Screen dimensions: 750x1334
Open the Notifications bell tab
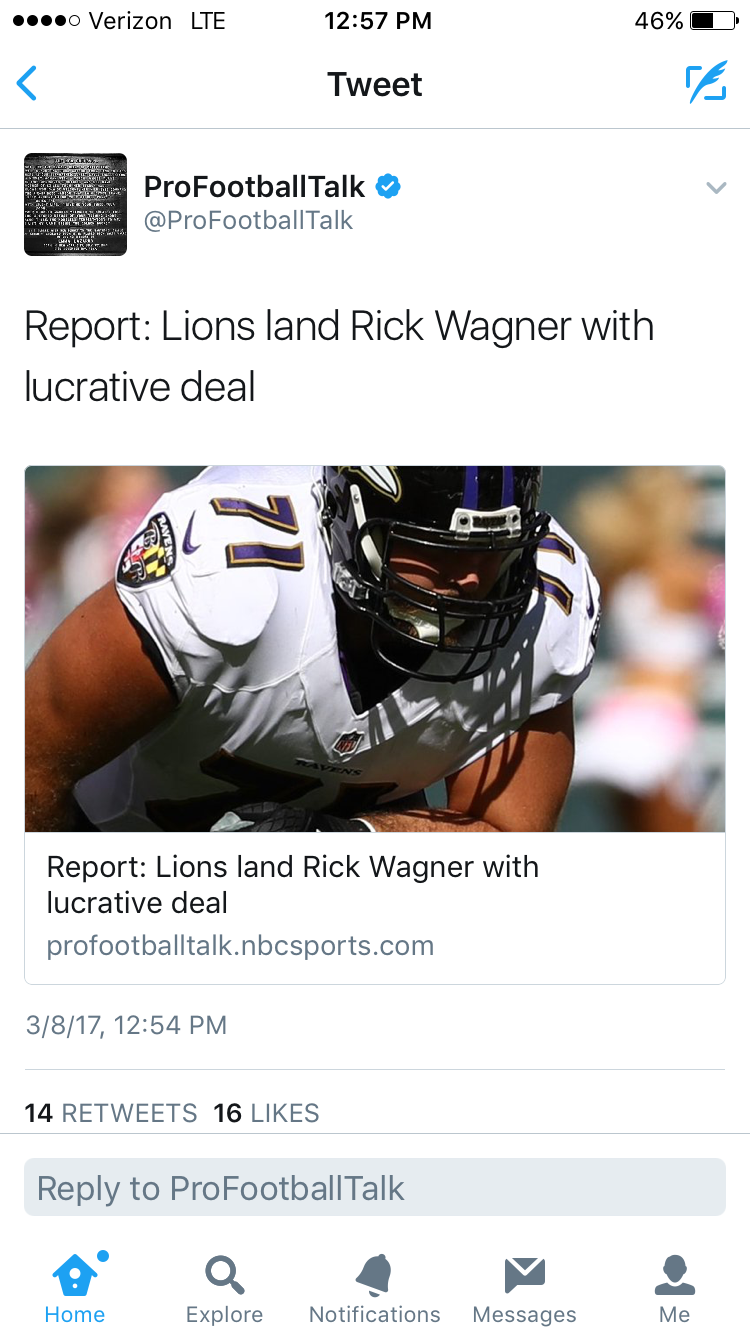(375, 1288)
